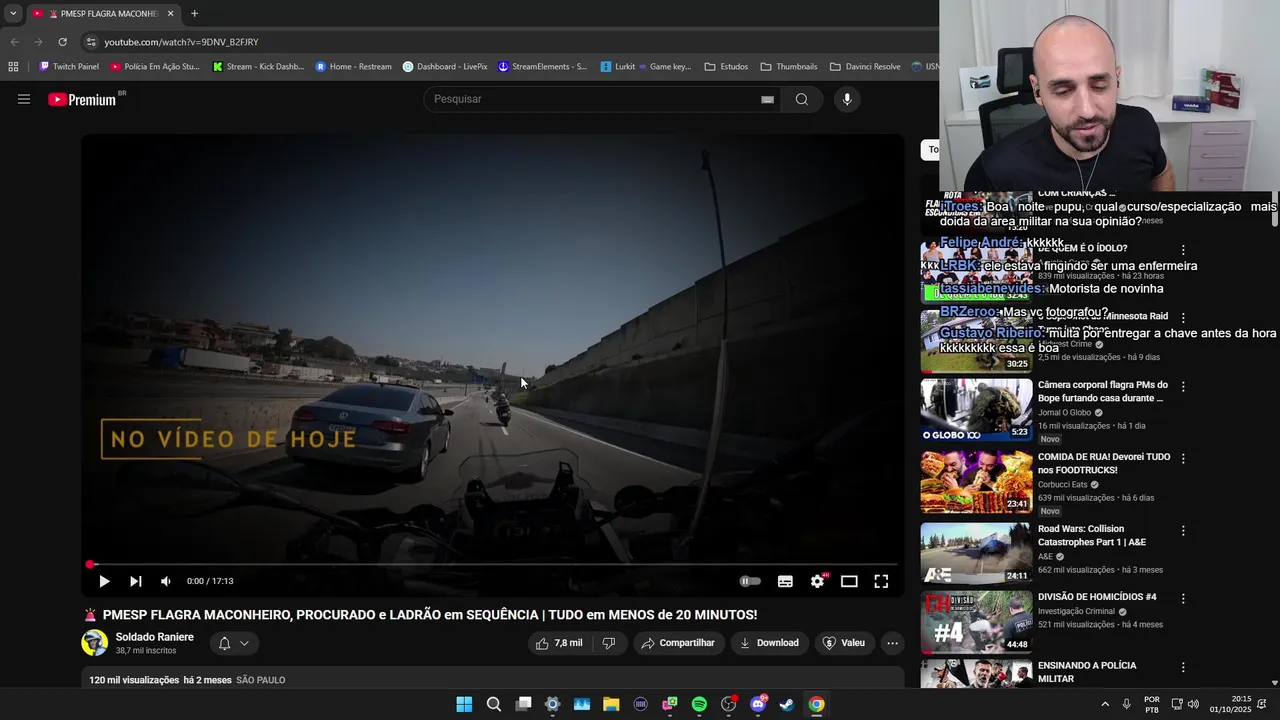This screenshot has height=720, width=1280.
Task: Click the magnifier search button
Action: click(x=801, y=99)
